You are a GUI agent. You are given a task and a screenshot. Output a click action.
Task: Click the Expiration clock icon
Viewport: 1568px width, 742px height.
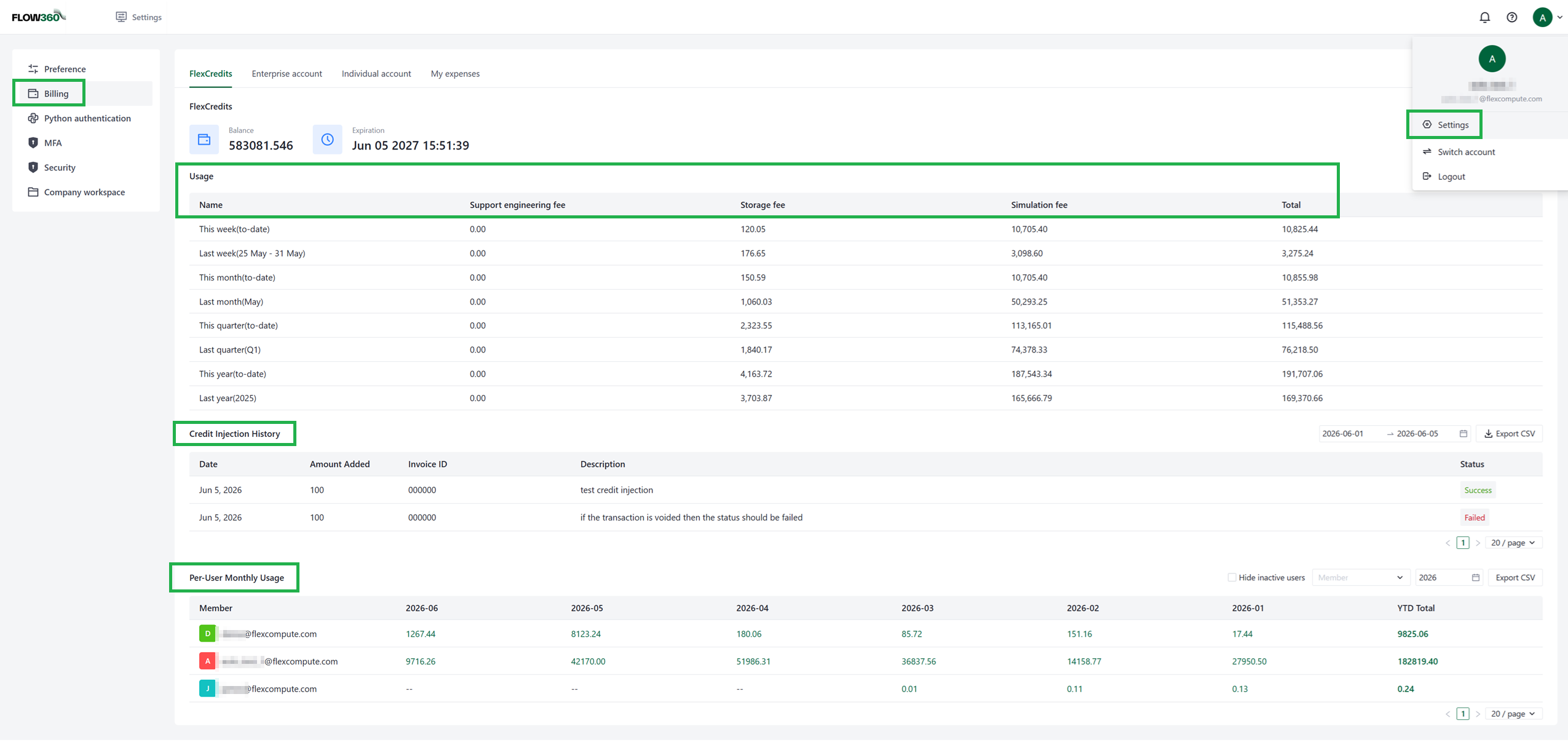coord(327,140)
